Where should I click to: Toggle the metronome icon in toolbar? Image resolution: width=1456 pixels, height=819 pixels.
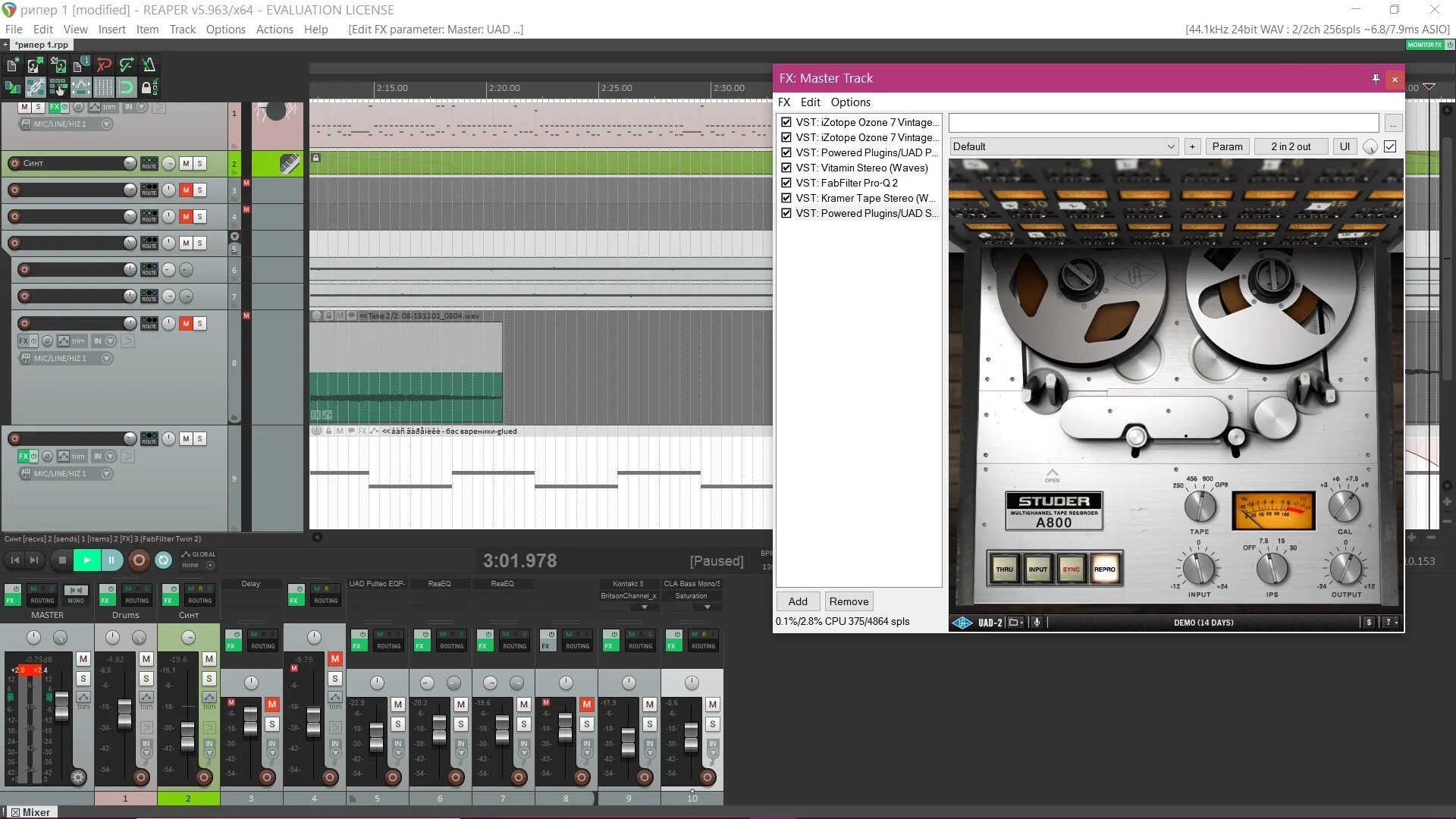(149, 64)
